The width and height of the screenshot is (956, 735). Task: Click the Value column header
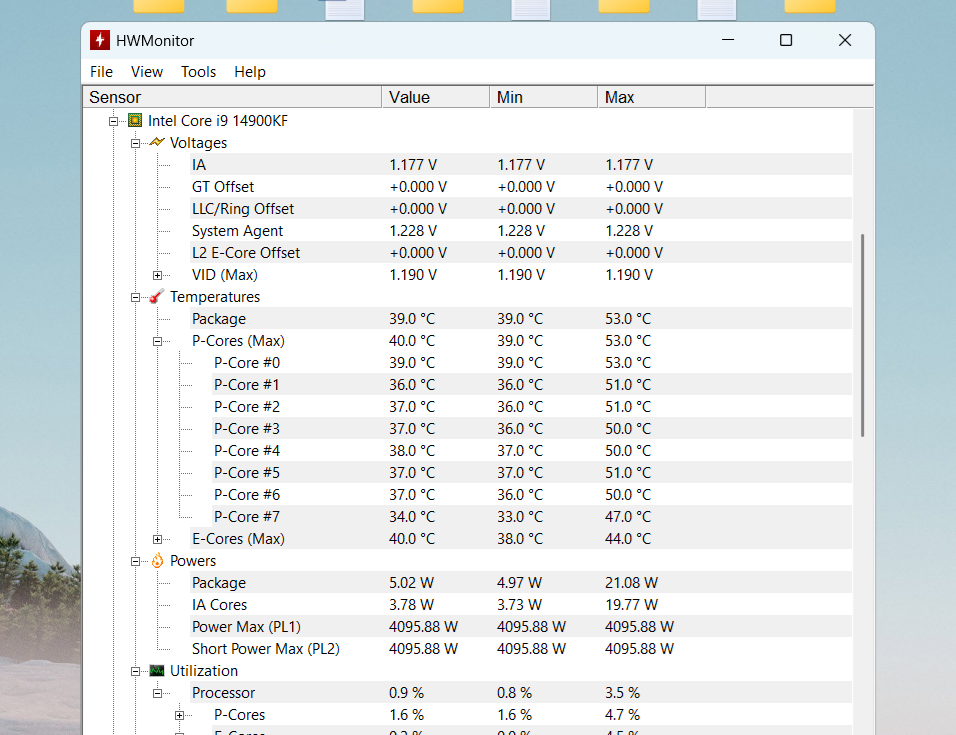click(436, 97)
